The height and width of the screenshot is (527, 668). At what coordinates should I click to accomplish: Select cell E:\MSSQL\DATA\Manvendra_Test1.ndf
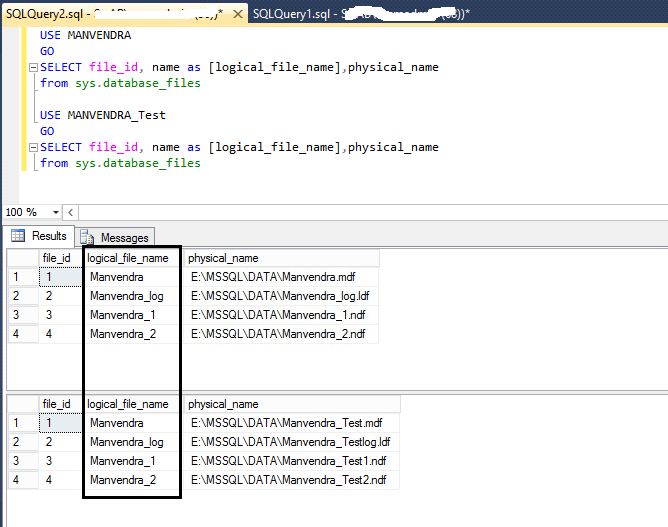(292, 461)
